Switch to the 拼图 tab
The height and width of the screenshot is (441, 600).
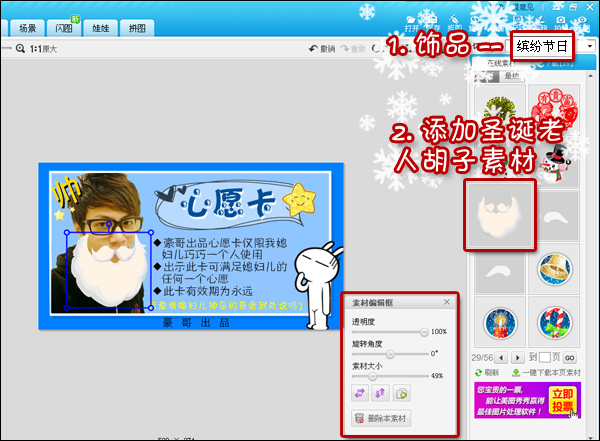[x=139, y=28]
